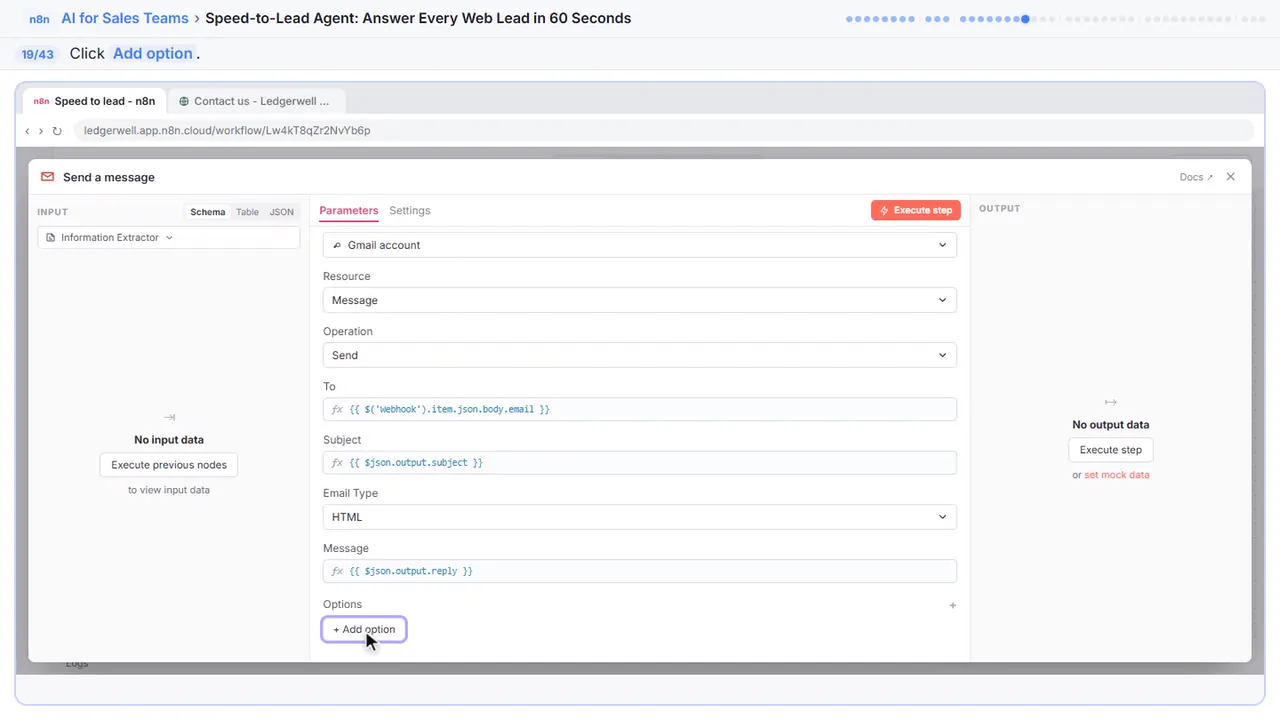Switch to the Speed to lead - n8n browser tab
This screenshot has height=720, width=1280.
95,101
